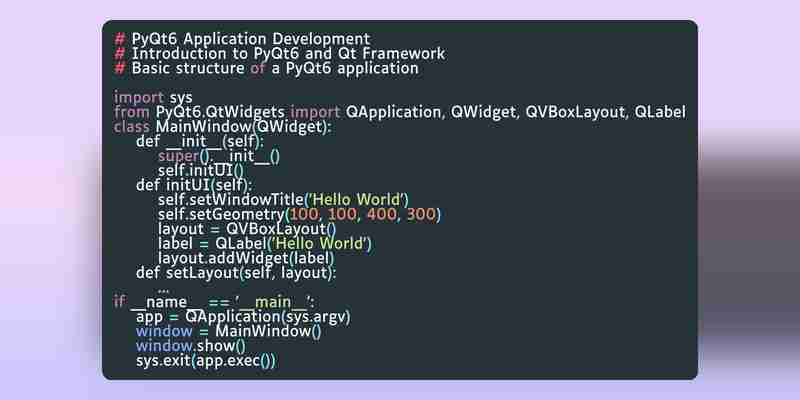Click the 'self.setGeometry(100, 100, 400, 300)' line
This screenshot has width=800, height=400.
[x=299, y=214]
